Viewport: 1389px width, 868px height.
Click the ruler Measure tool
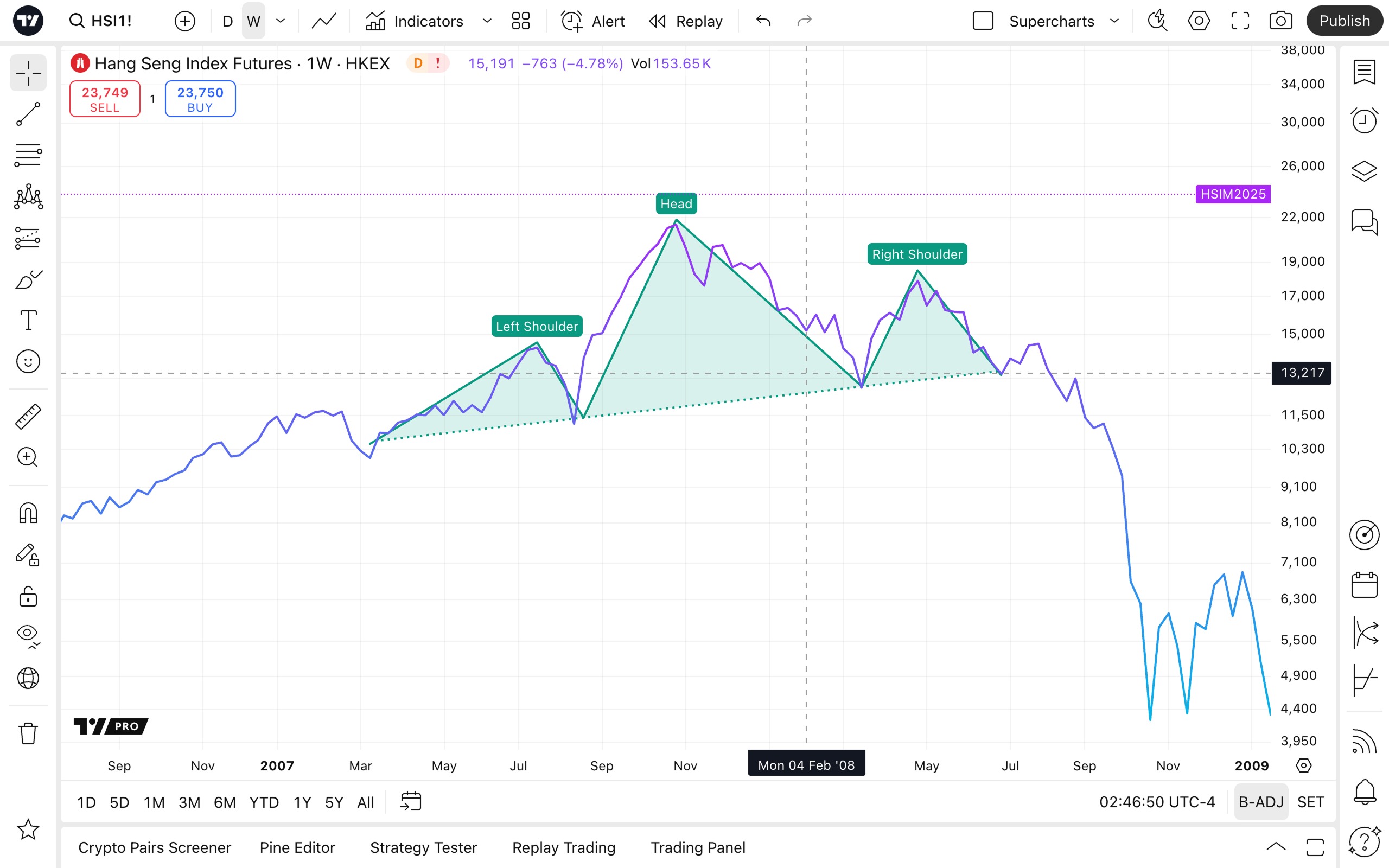click(28, 416)
